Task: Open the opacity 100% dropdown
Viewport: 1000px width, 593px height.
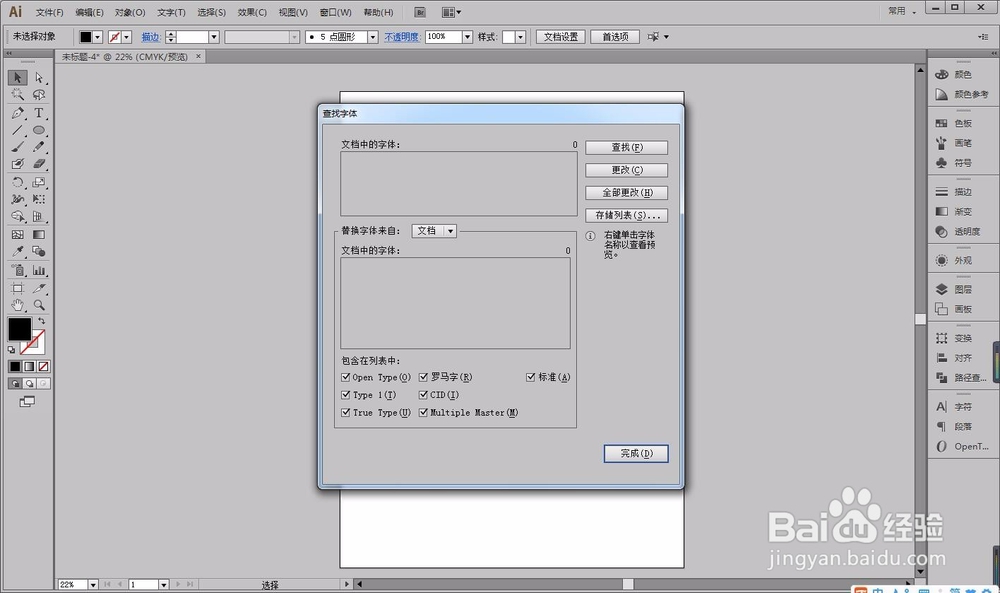Action: coord(467,37)
